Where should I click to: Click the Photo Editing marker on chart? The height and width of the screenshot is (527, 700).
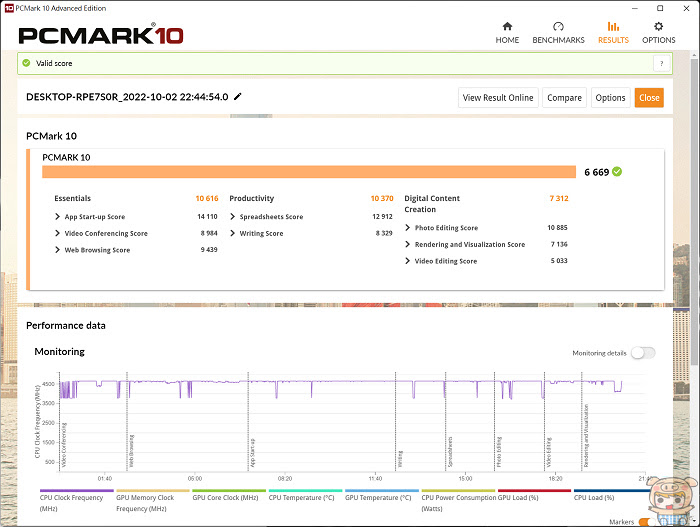pos(499,452)
